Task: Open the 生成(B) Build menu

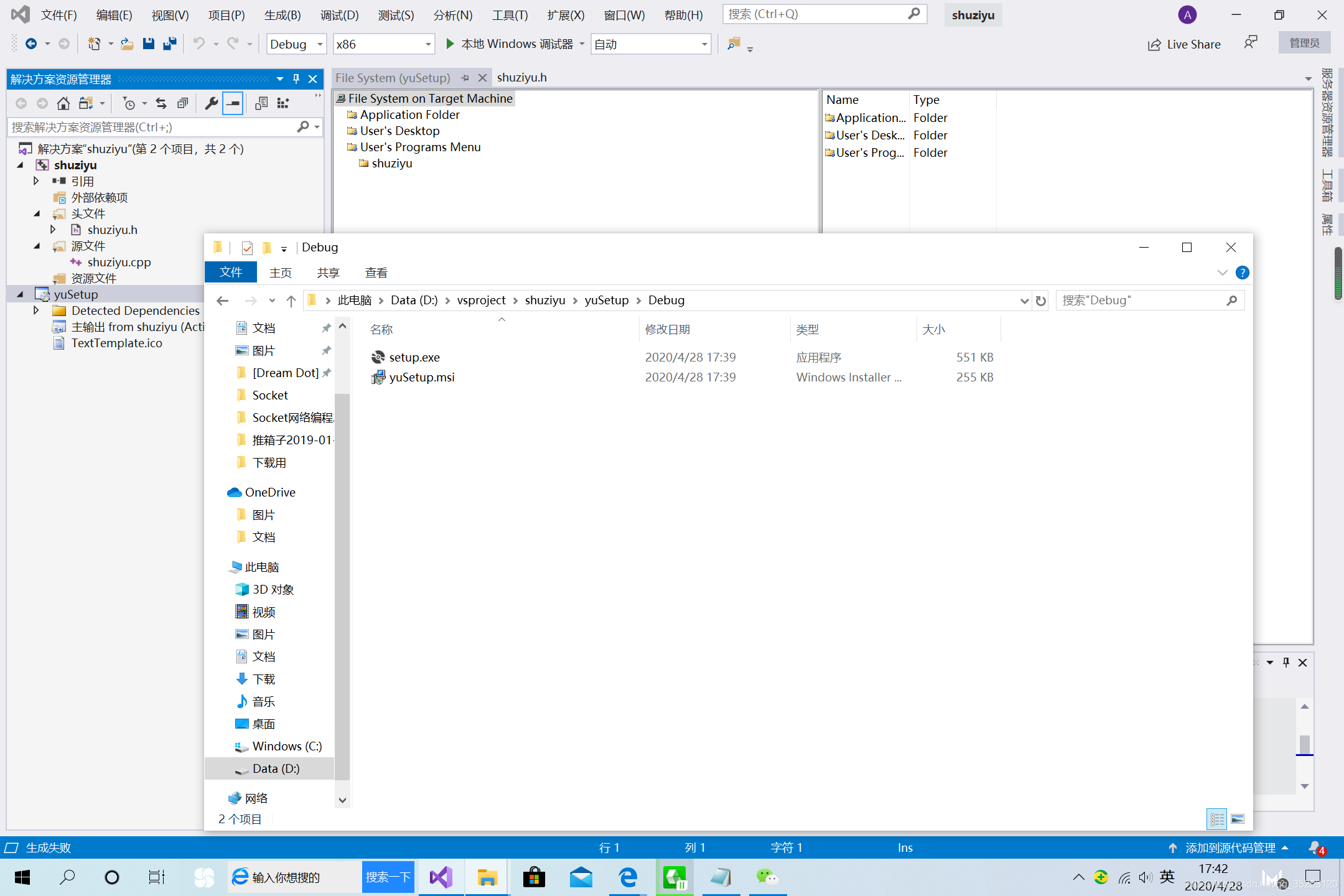Action: (x=282, y=15)
